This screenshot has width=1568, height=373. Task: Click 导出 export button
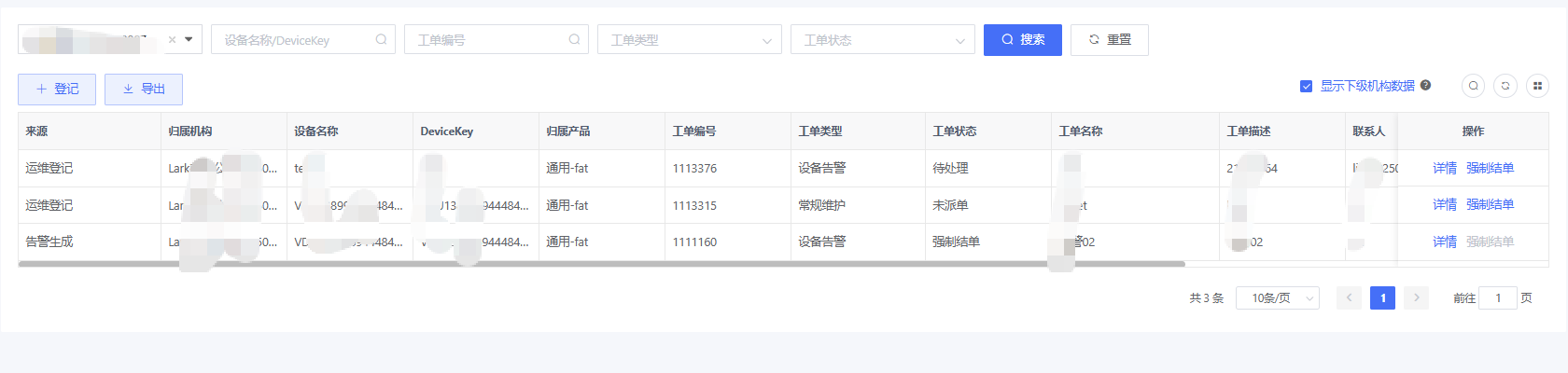[144, 90]
